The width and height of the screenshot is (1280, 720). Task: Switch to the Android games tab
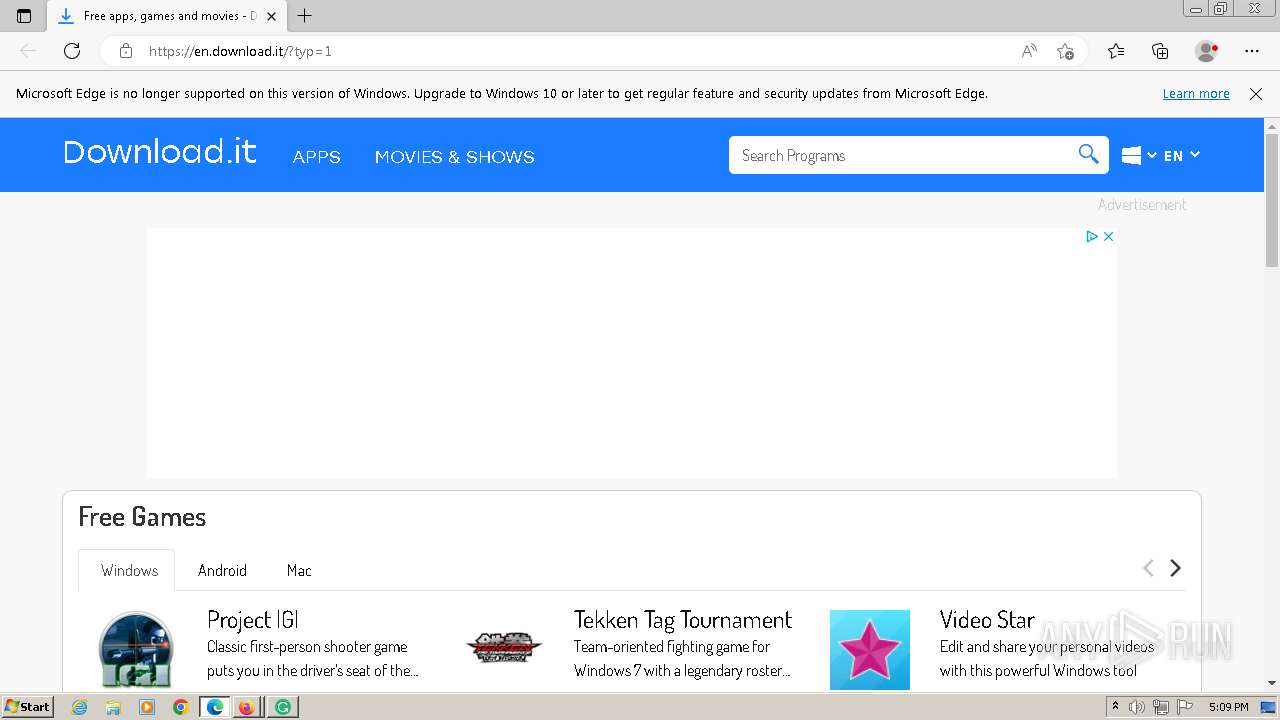pyautogui.click(x=222, y=570)
